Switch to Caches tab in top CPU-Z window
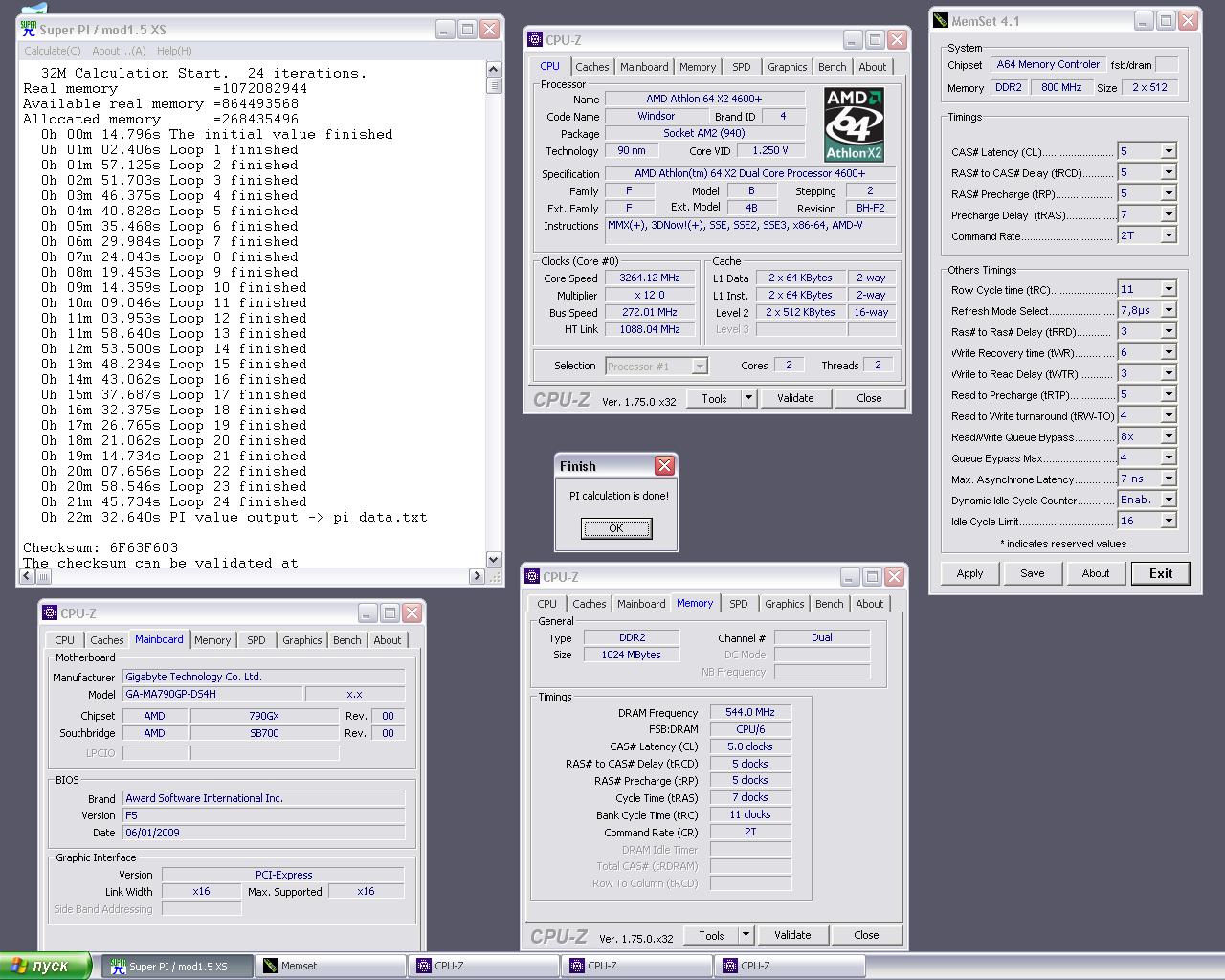 click(591, 67)
